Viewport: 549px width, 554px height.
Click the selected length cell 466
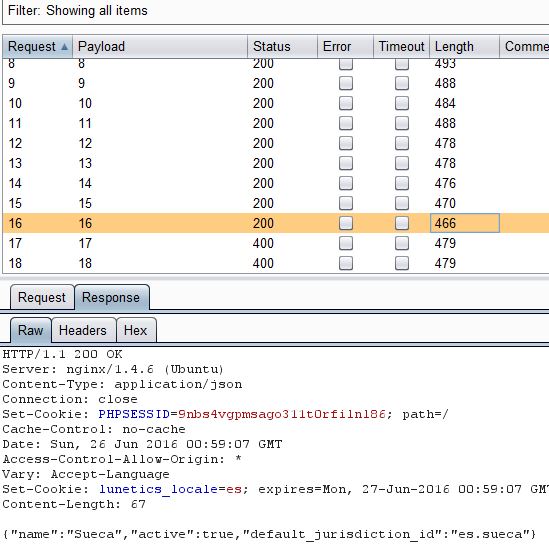[x=465, y=223]
